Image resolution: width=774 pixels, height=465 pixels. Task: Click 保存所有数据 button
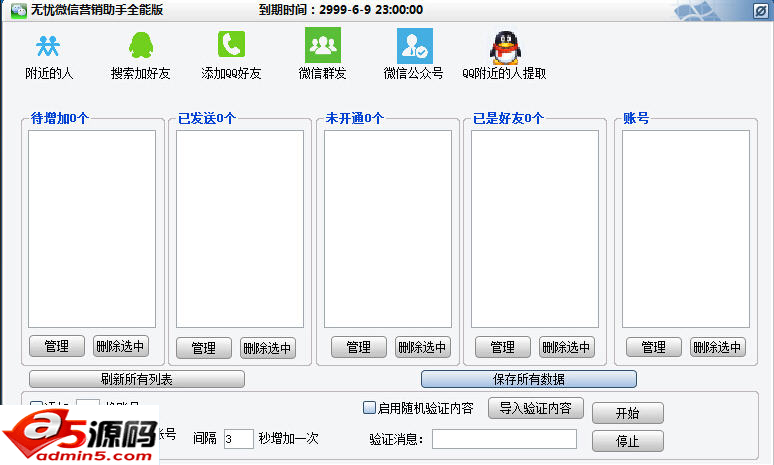point(529,379)
